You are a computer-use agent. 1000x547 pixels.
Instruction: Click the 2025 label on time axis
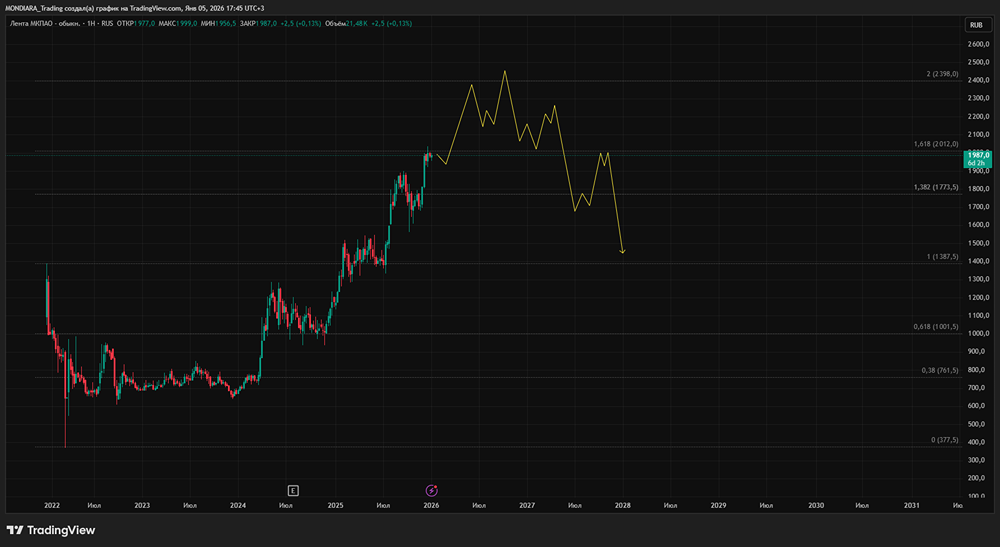[335, 506]
